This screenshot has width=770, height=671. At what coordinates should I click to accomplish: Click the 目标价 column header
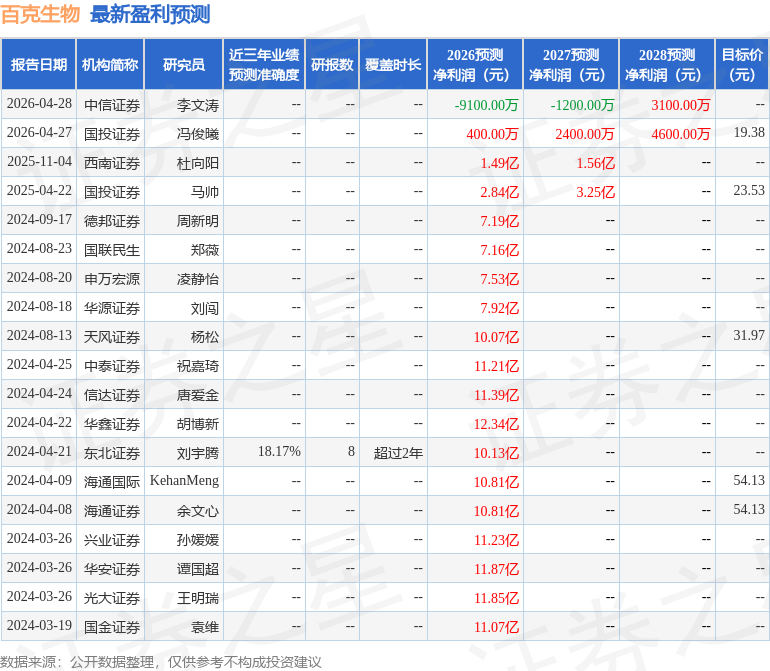point(742,65)
